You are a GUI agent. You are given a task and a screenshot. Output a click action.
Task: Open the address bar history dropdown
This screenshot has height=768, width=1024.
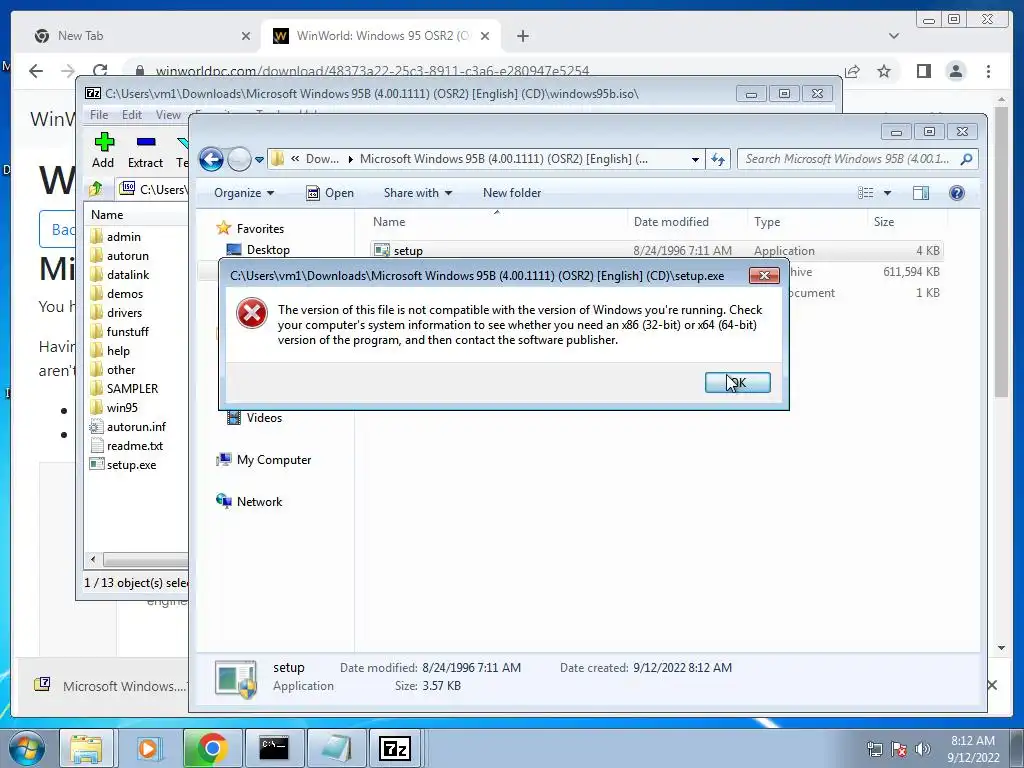695,159
